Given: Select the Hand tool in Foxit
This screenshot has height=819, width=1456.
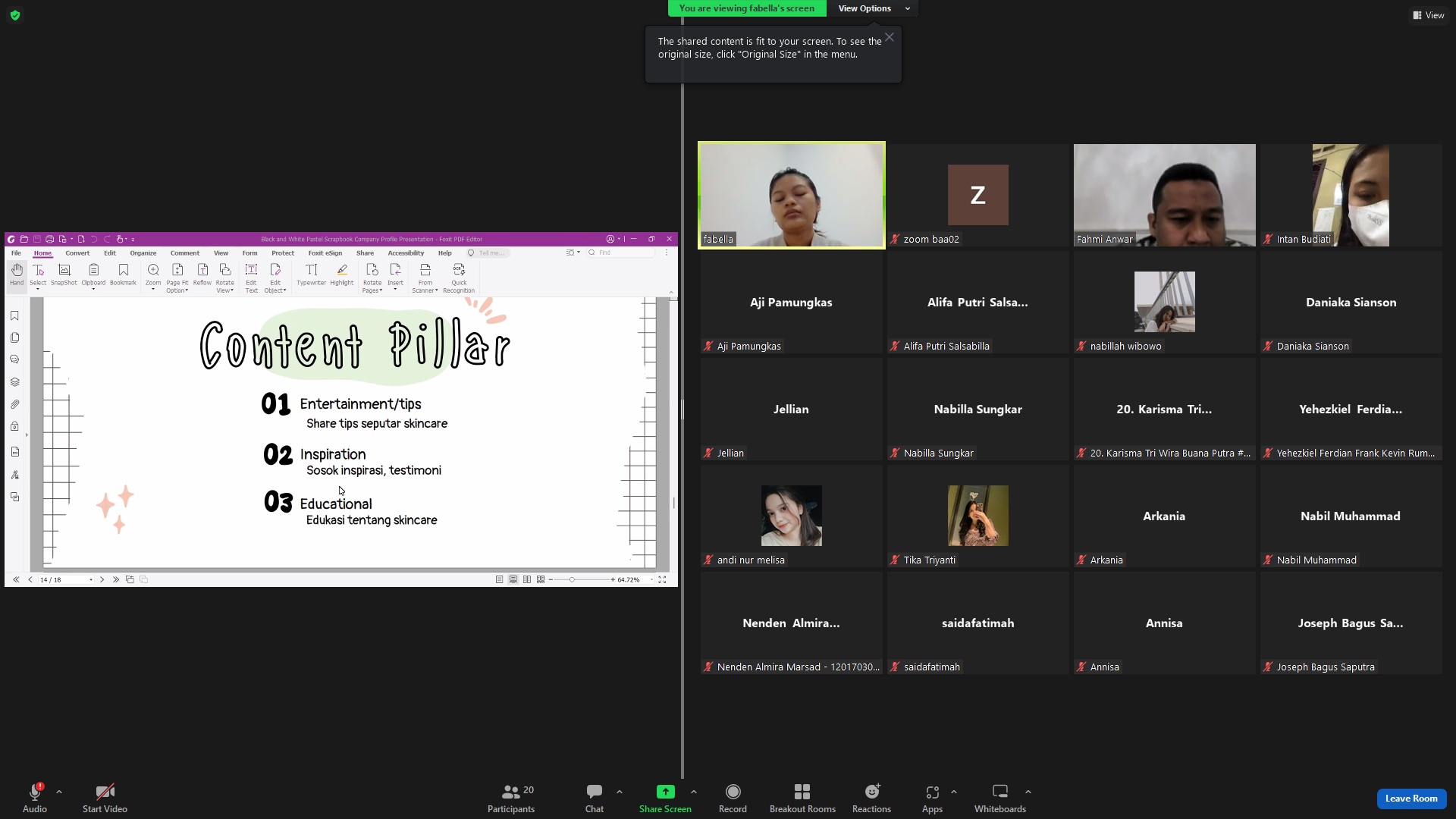Looking at the screenshot, I should point(17,275).
